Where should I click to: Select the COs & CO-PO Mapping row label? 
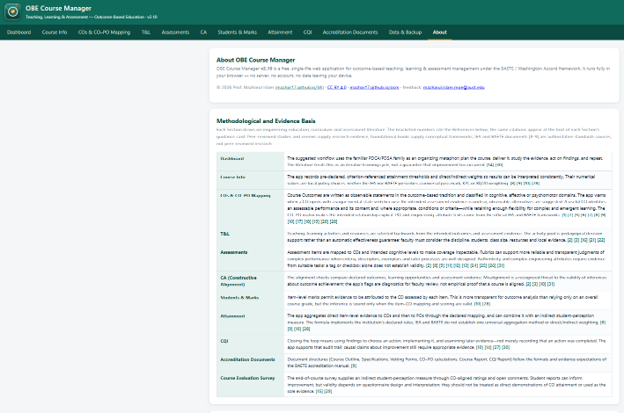click(246, 195)
